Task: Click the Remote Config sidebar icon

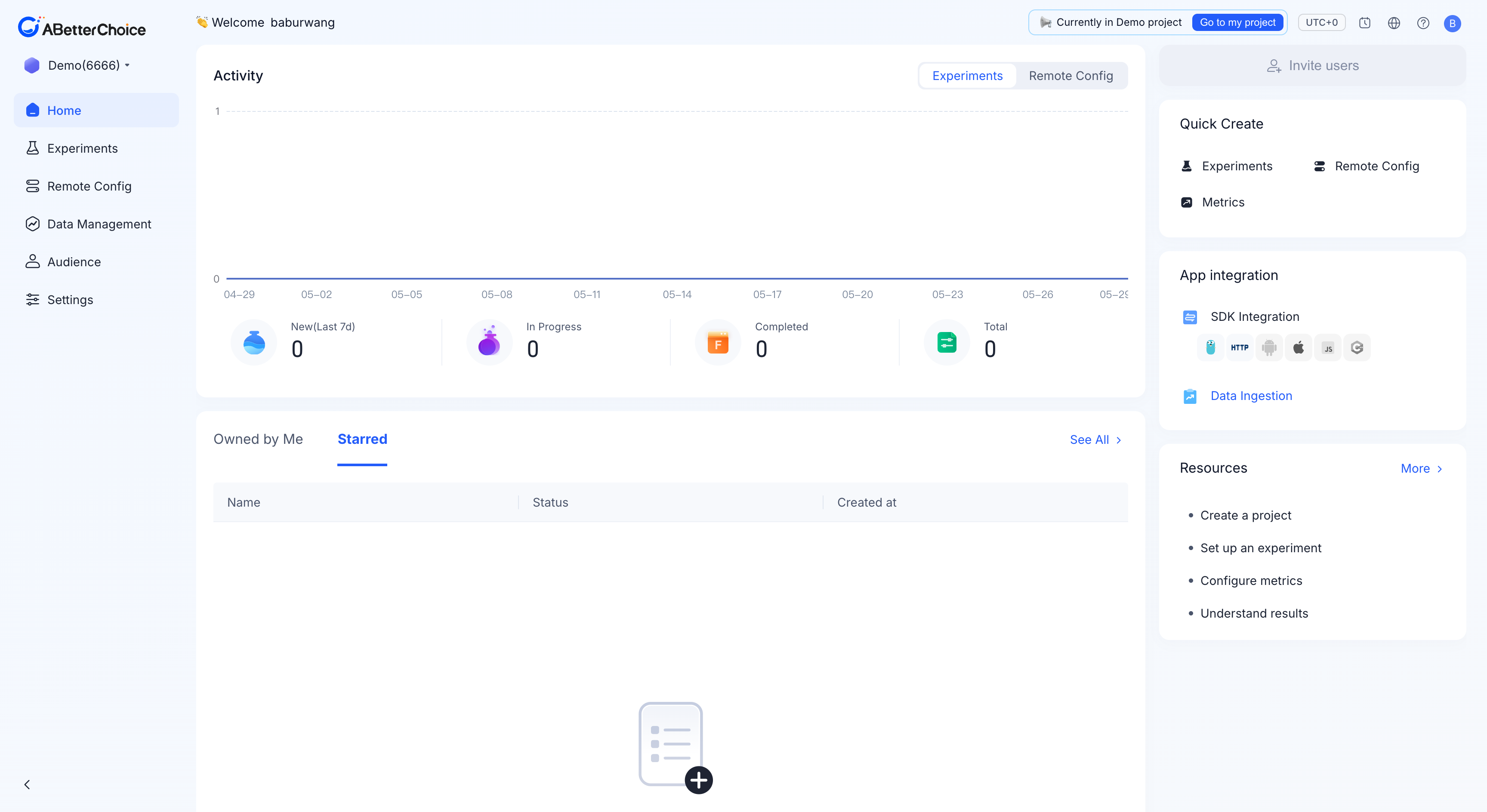Action: coord(32,186)
